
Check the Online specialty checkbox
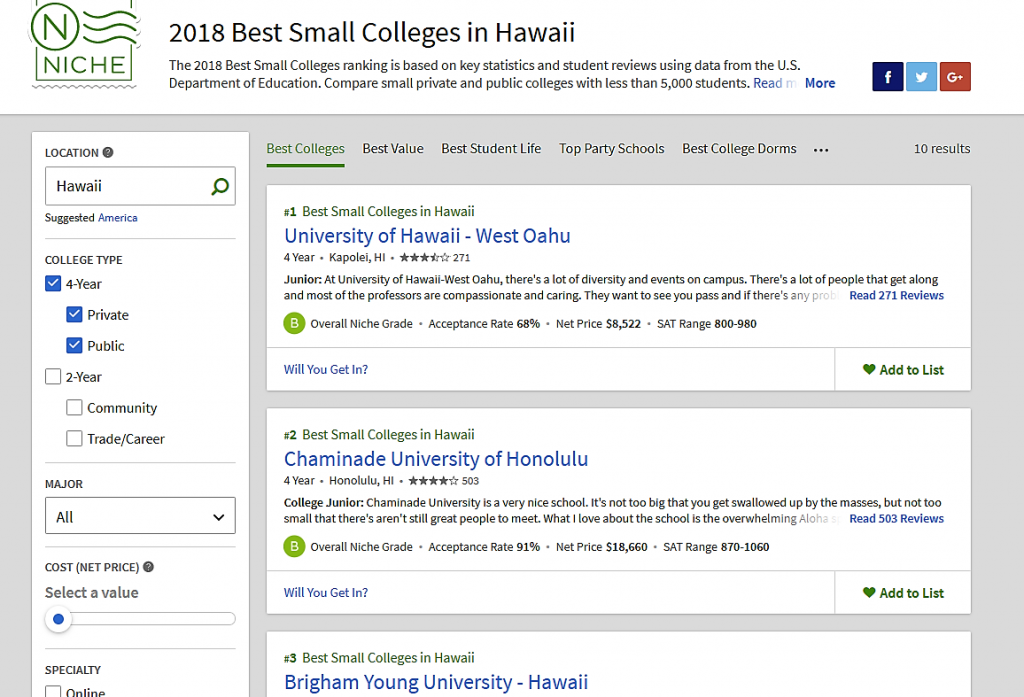tap(53, 692)
